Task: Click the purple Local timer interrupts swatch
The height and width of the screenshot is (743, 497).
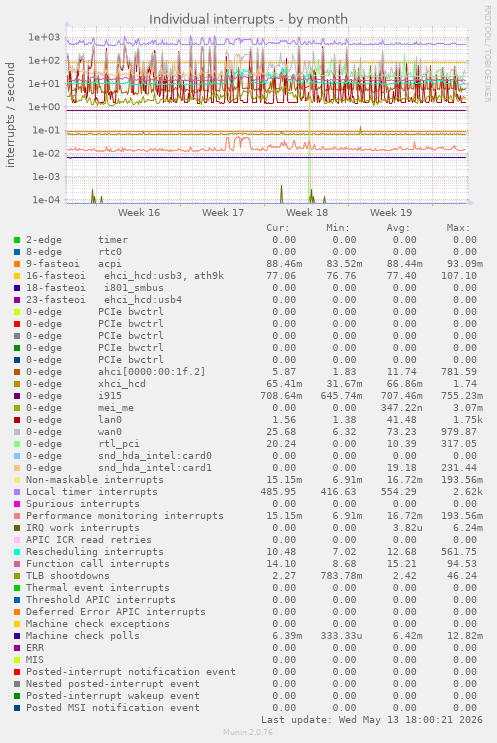Action: [x=17, y=492]
